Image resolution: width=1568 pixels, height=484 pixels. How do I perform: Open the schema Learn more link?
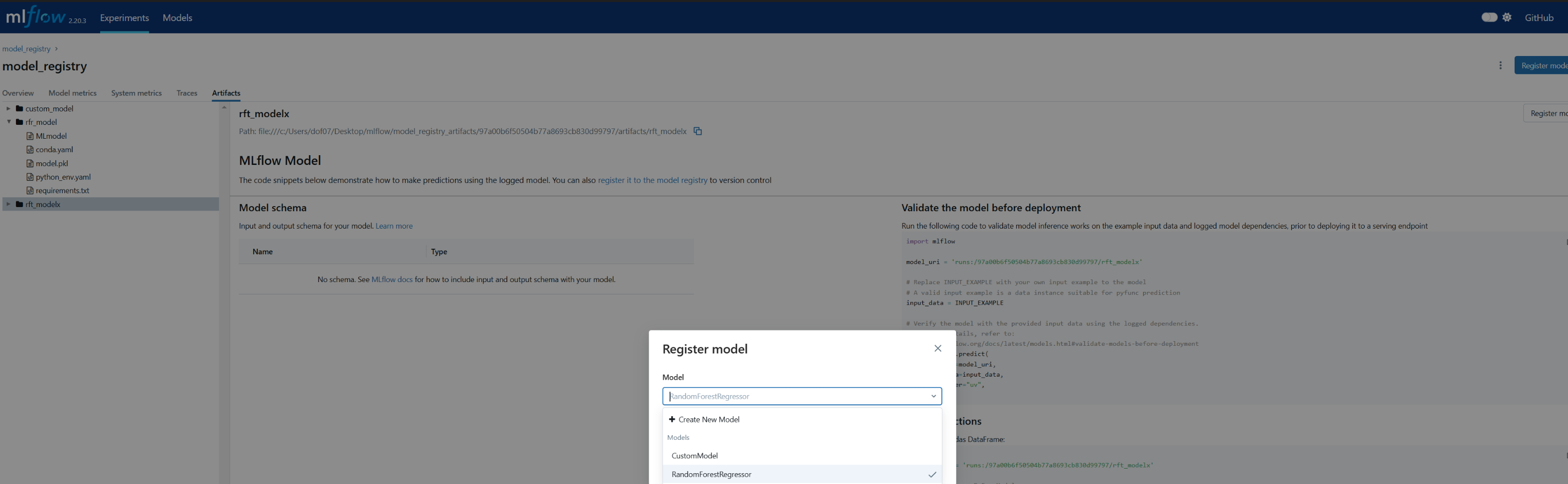click(x=394, y=226)
